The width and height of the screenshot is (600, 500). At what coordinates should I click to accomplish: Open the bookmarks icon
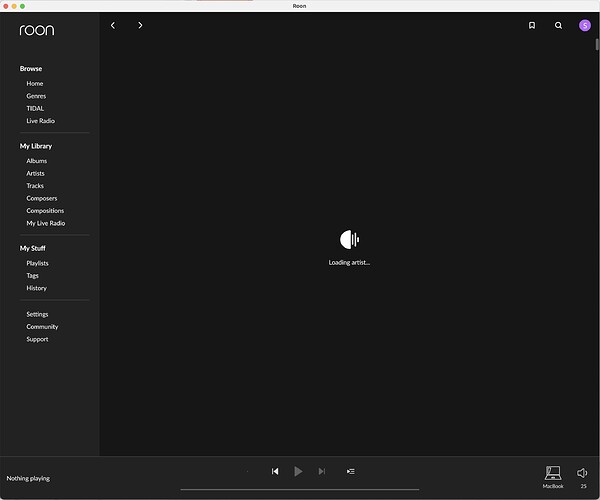(x=532, y=25)
